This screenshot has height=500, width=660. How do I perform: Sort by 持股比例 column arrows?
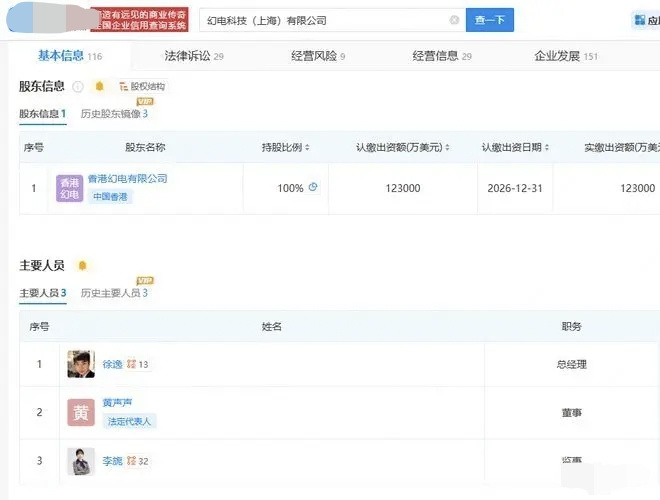(307, 147)
